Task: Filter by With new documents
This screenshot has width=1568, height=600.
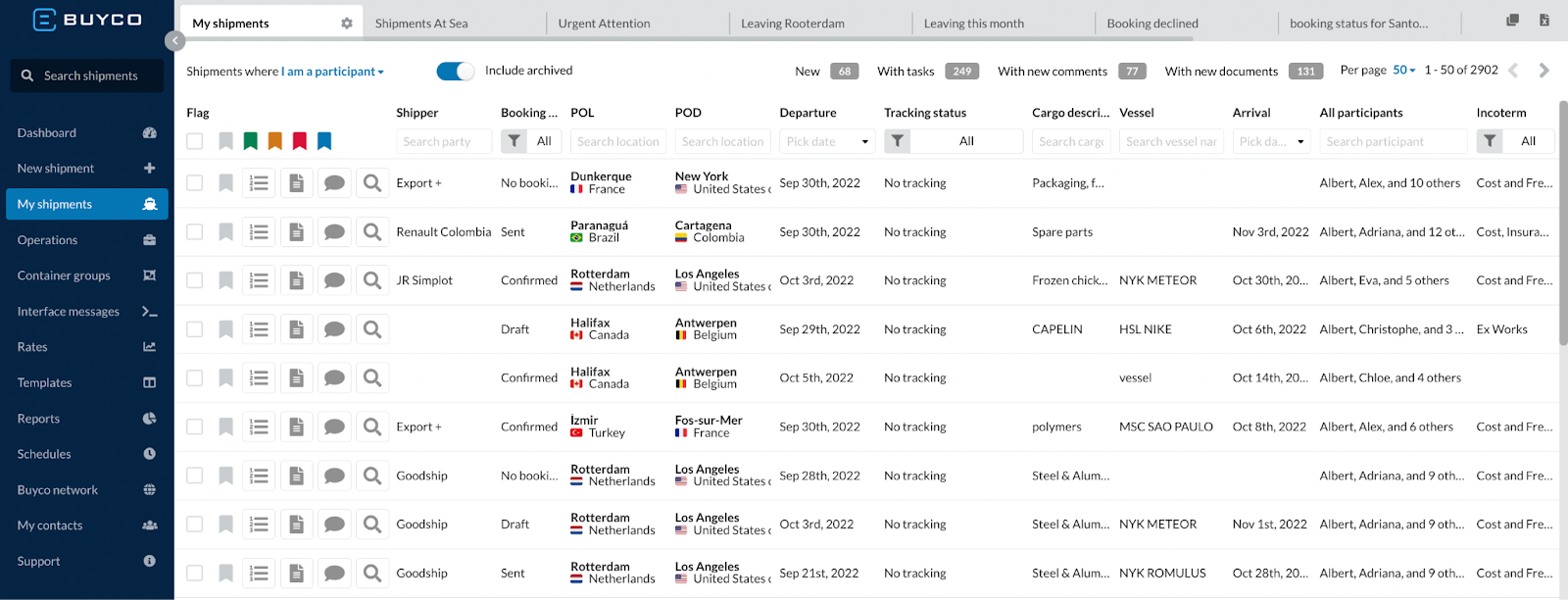Action: (x=1243, y=72)
